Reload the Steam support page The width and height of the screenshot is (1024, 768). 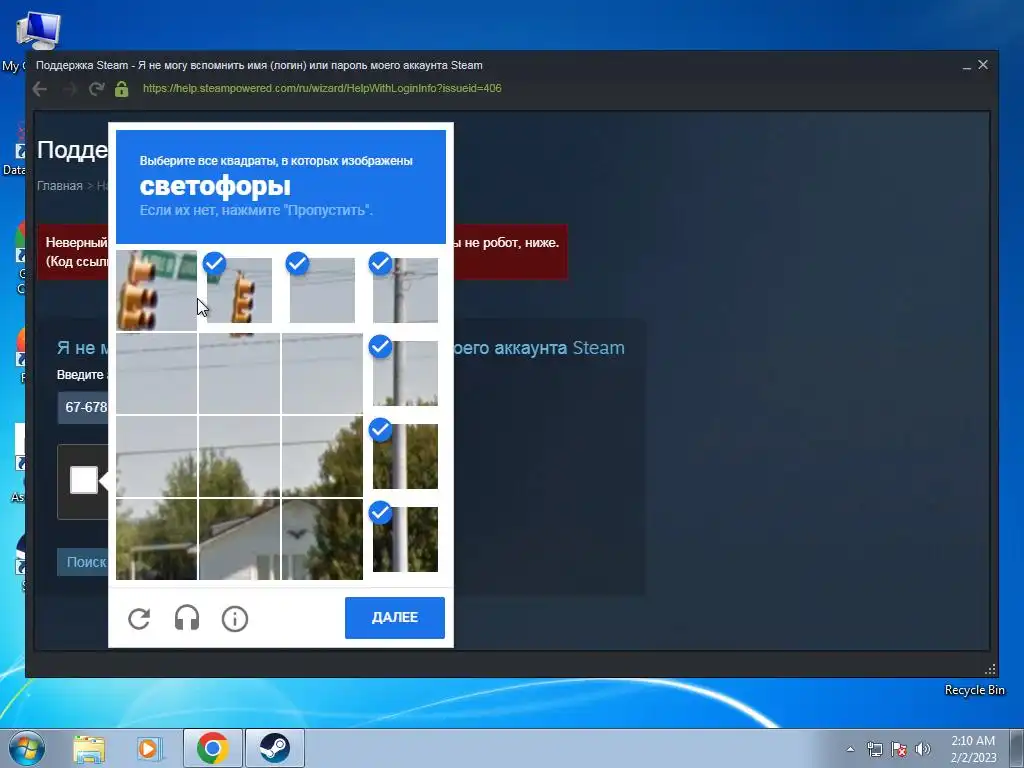tap(97, 89)
